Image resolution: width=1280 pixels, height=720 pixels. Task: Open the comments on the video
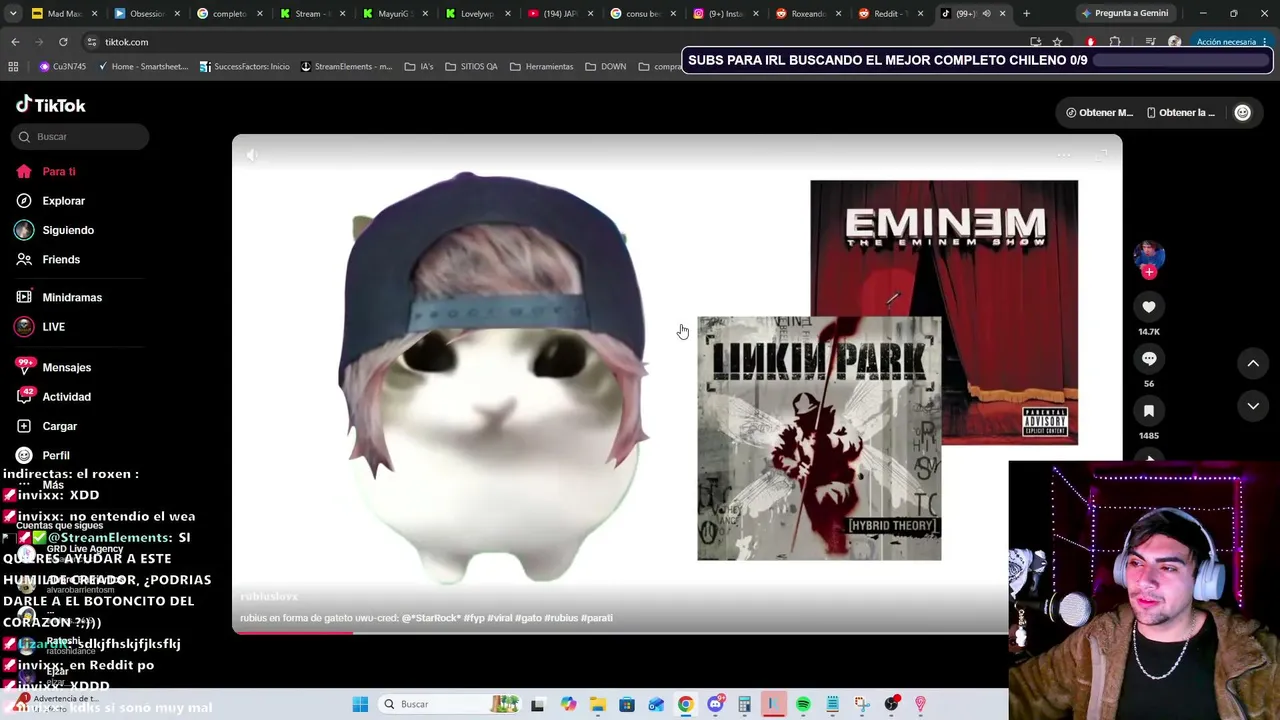coord(1149,359)
